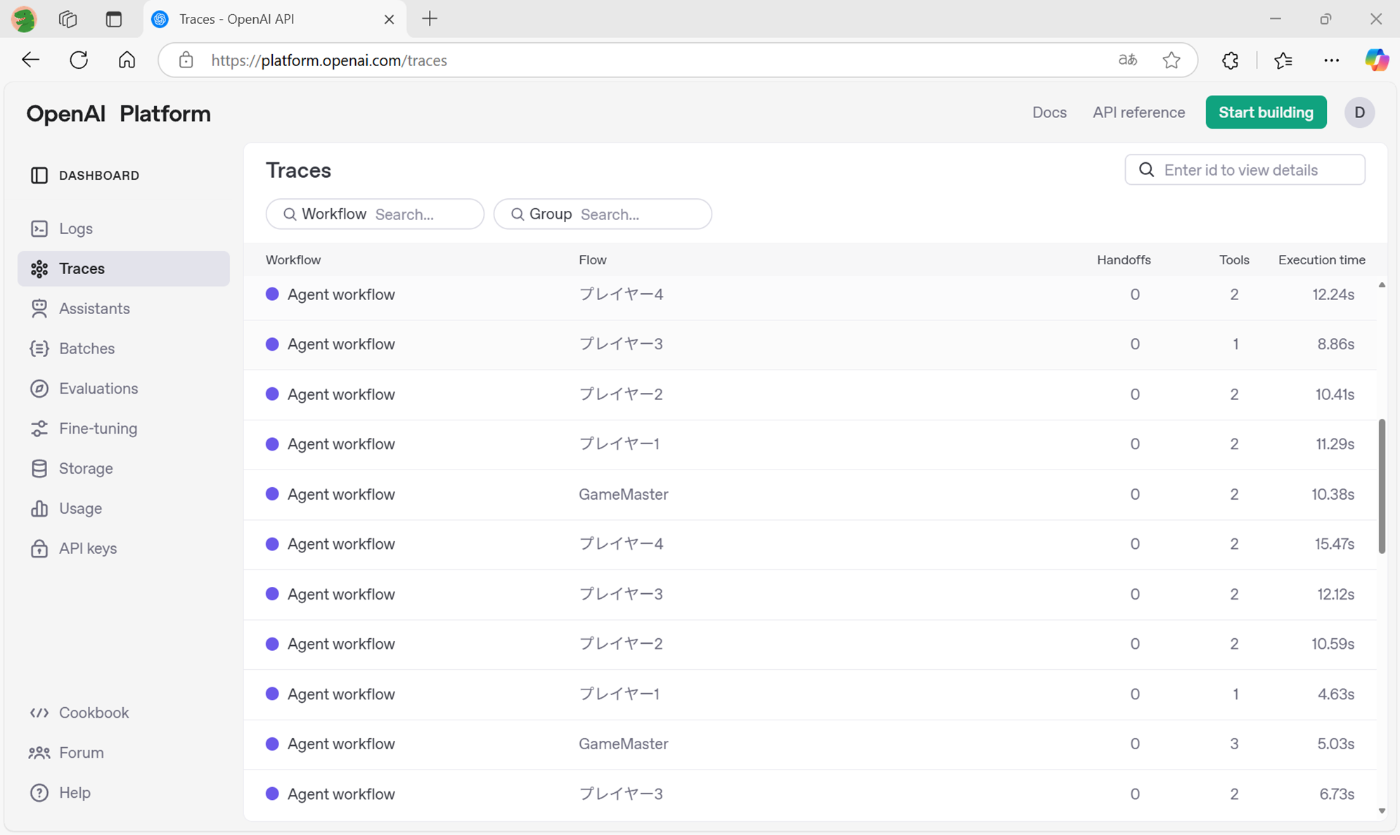Click the Batches sidebar icon

click(39, 349)
